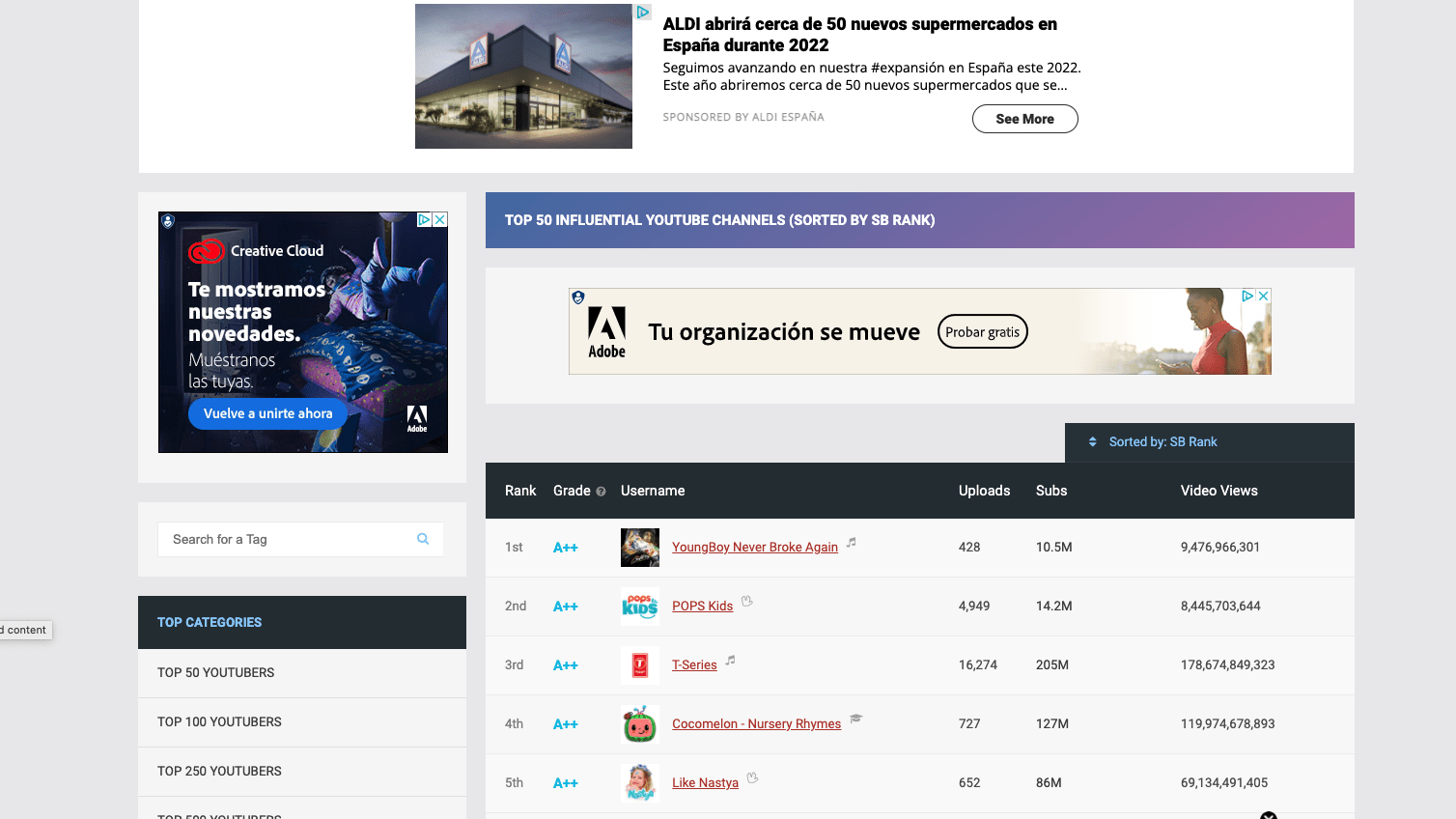
Task: Click the sort arrows icon beside Sorted by
Action: (1093, 442)
